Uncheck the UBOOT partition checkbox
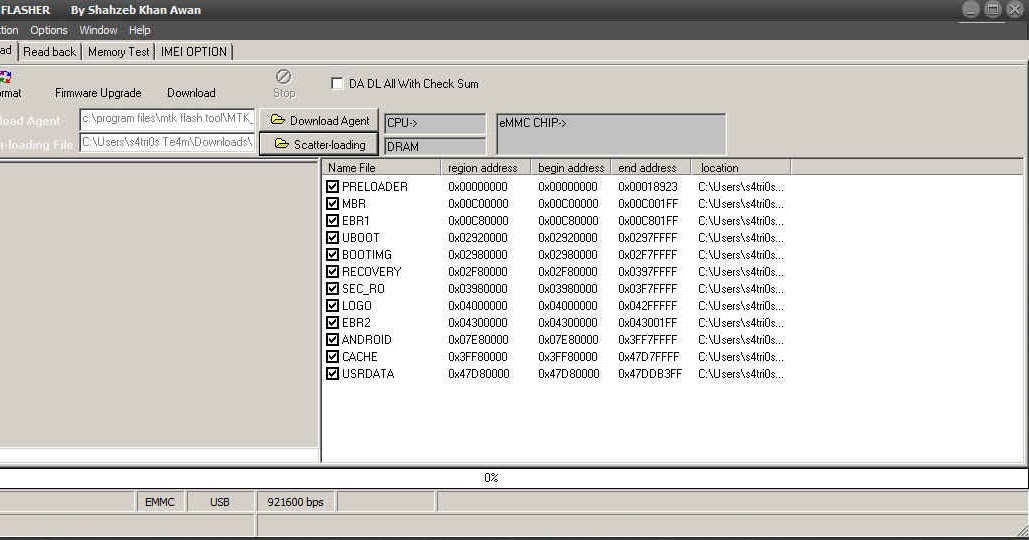 [333, 238]
